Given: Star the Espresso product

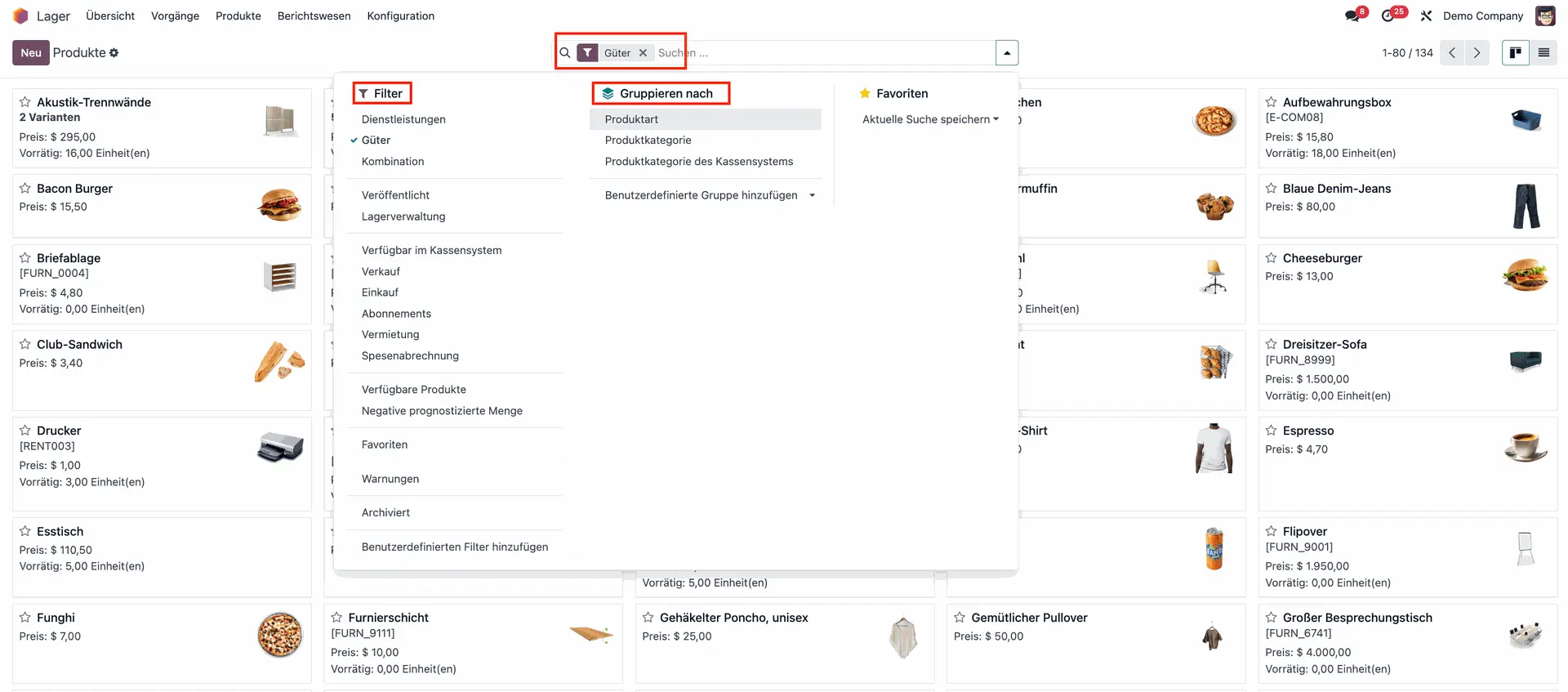Looking at the screenshot, I should (1272, 430).
